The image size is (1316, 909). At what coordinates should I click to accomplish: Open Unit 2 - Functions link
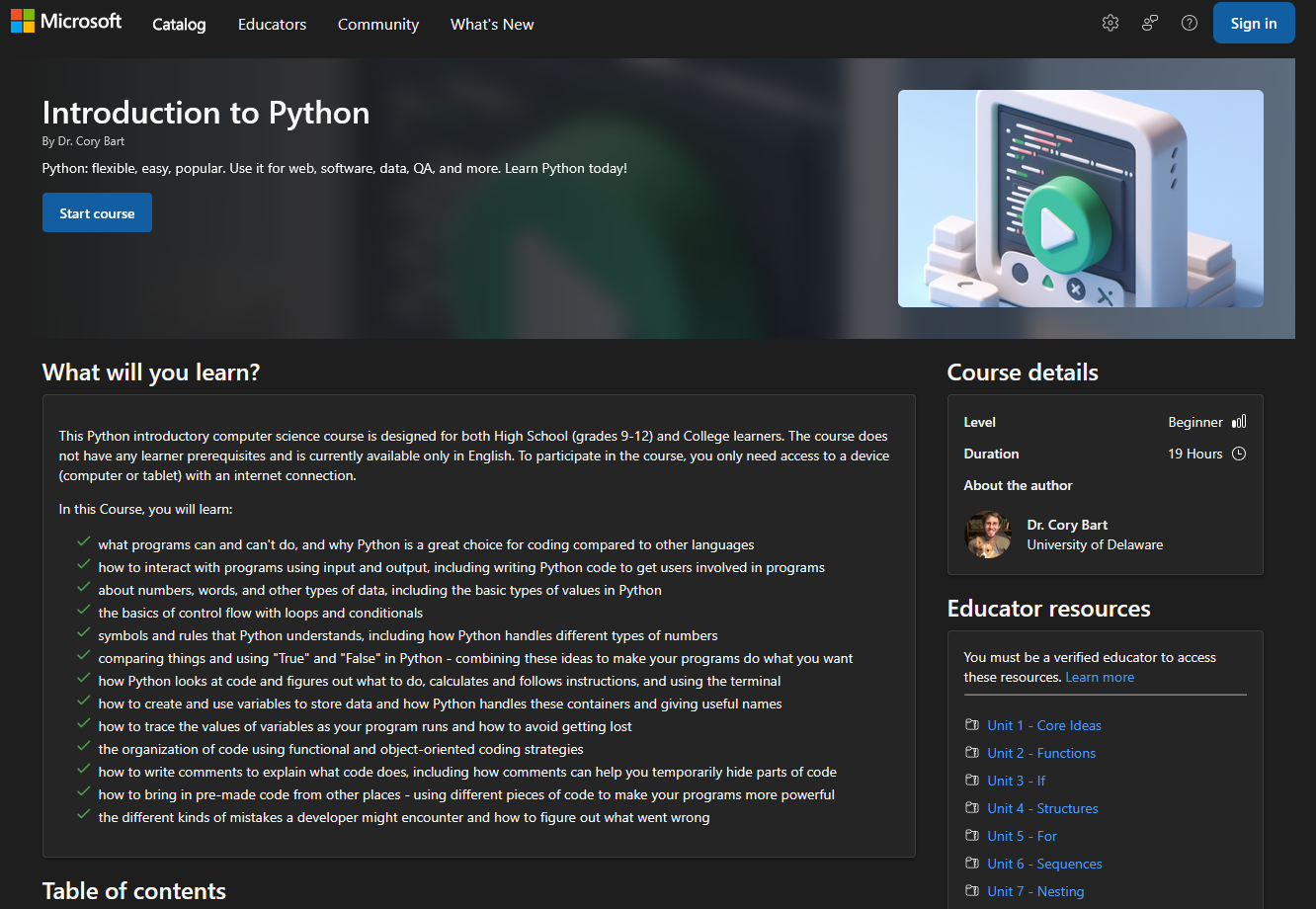(x=1041, y=753)
